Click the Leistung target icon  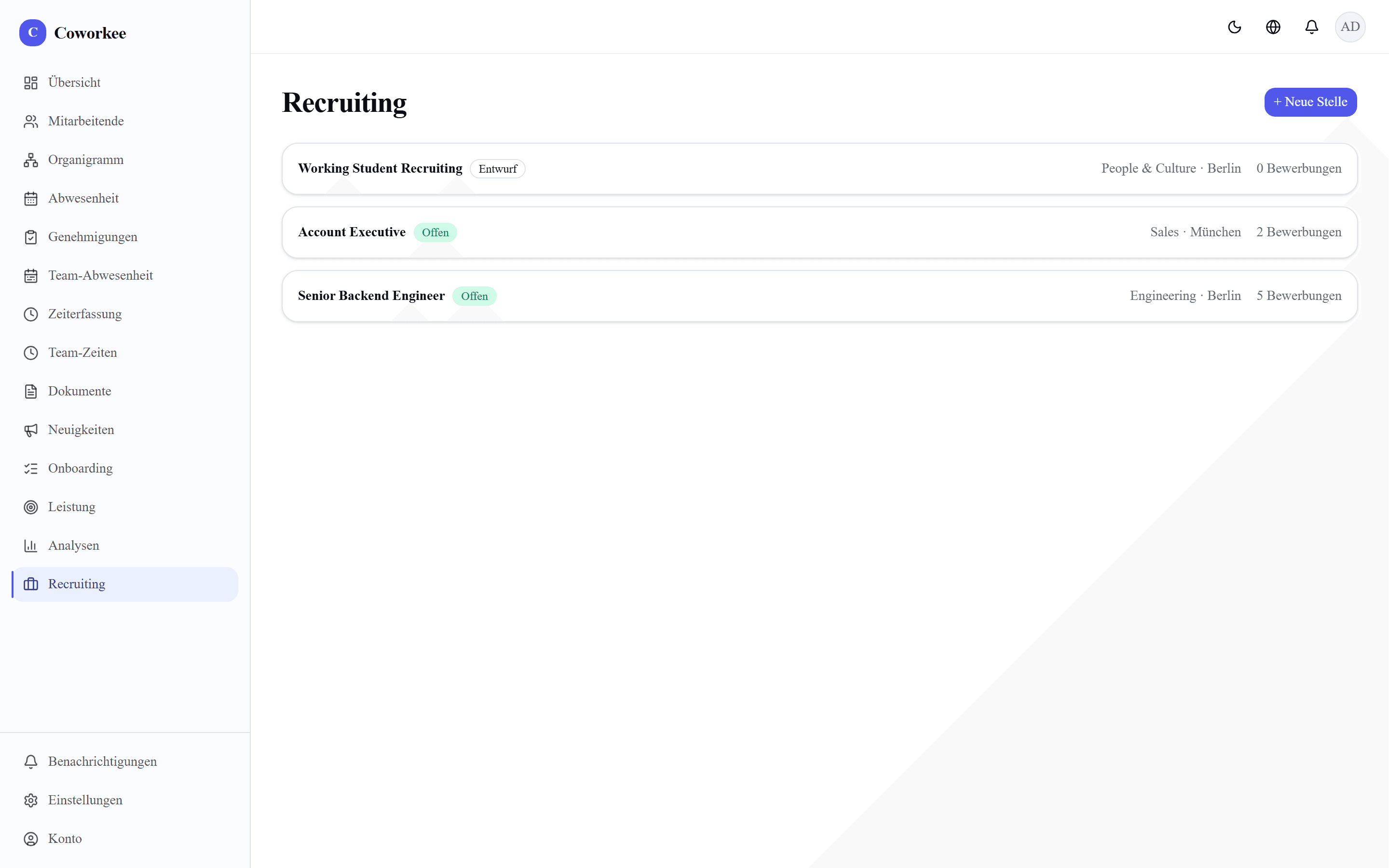click(31, 507)
